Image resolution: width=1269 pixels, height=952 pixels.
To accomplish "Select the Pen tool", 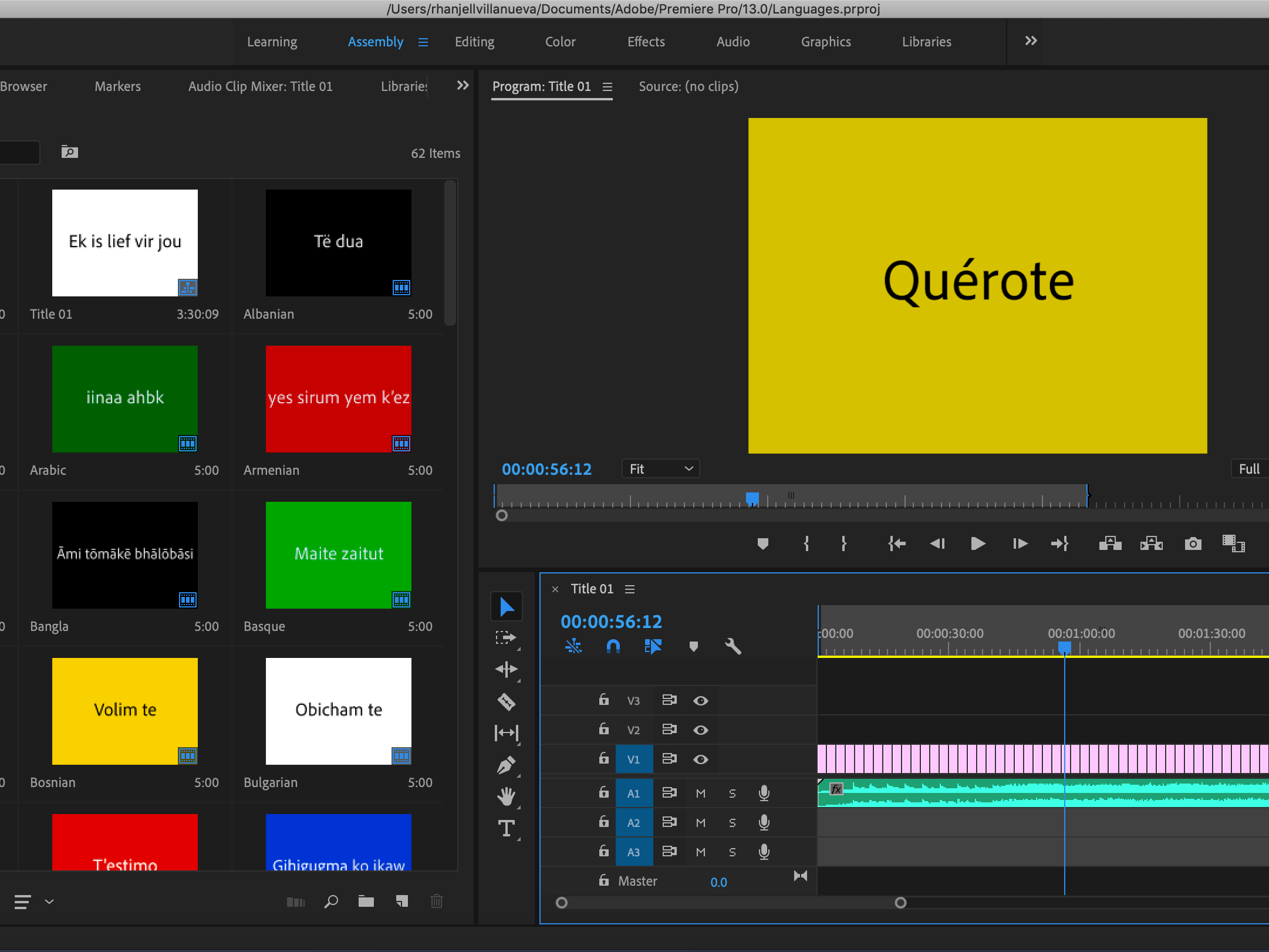I will point(507,765).
